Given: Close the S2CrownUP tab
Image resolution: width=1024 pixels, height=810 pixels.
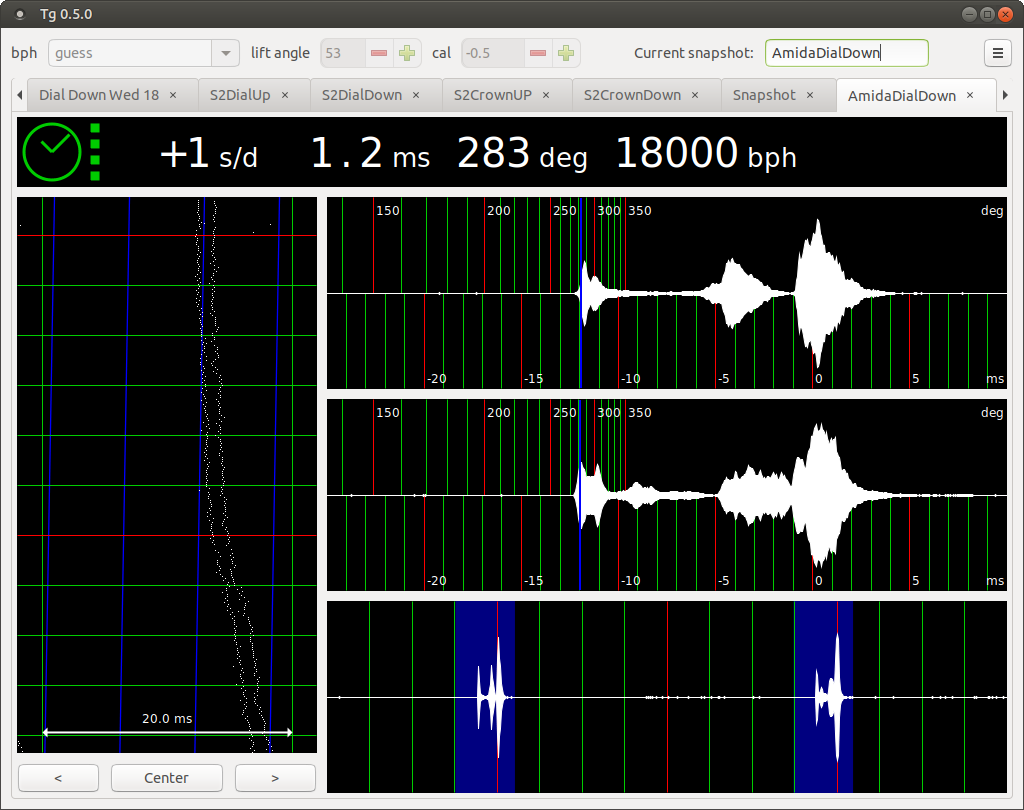Looking at the screenshot, I should point(546,95).
